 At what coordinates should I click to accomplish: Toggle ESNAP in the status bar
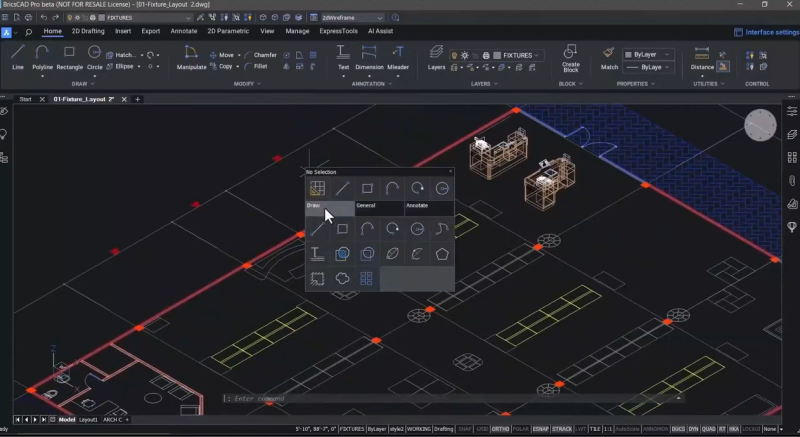(541, 428)
